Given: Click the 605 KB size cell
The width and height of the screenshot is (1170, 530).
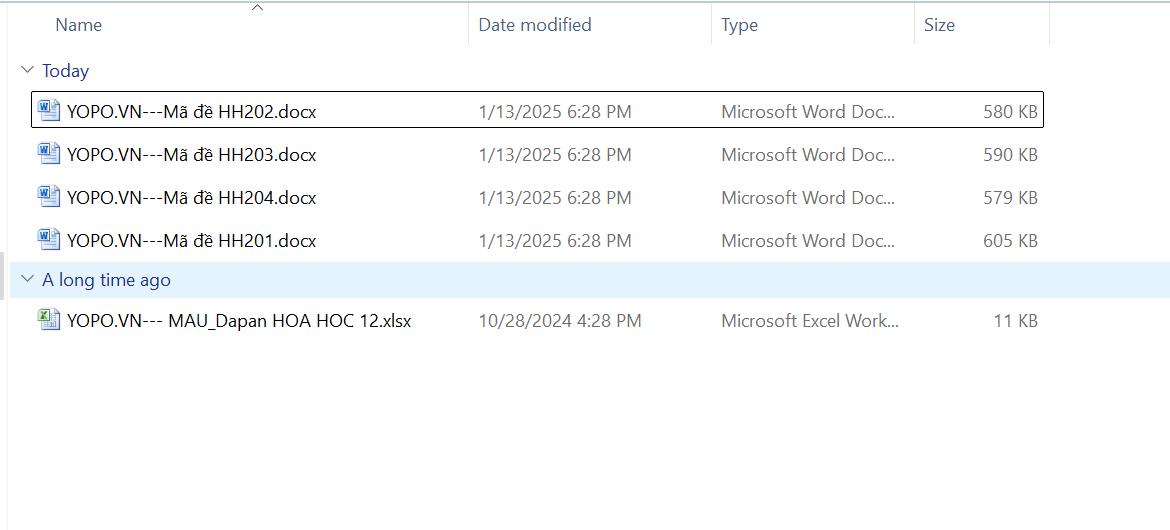Looking at the screenshot, I should tap(1010, 241).
